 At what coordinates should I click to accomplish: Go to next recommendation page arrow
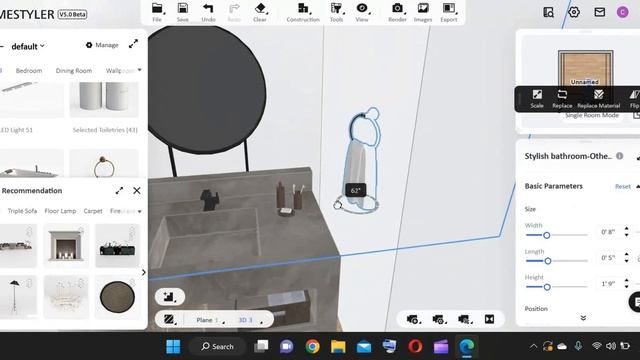coord(144,272)
